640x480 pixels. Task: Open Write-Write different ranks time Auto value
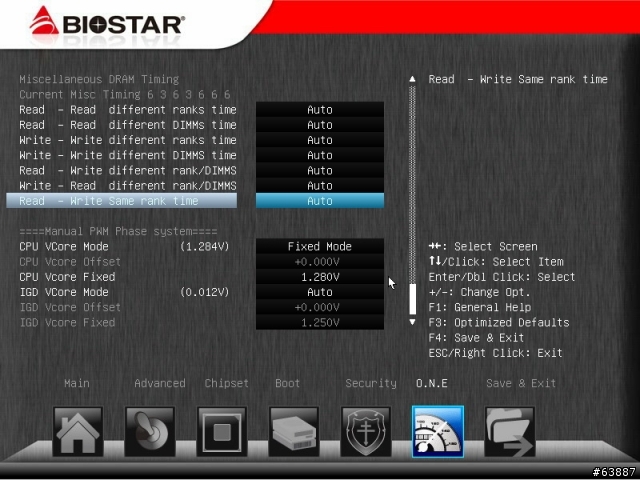point(320,140)
